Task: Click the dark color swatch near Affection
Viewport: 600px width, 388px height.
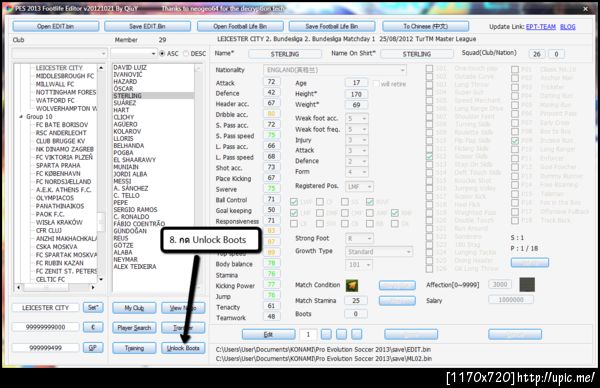Action: (527, 285)
